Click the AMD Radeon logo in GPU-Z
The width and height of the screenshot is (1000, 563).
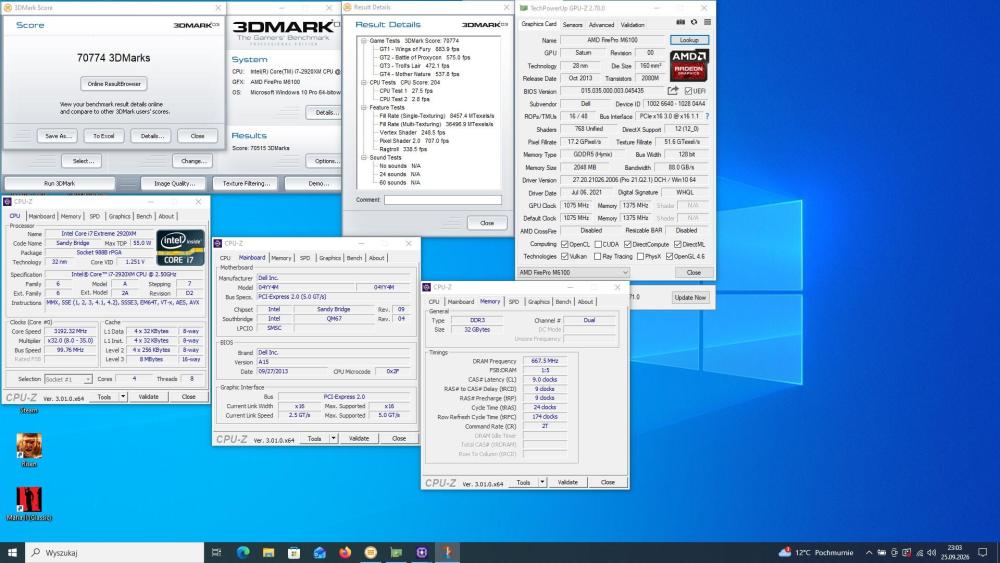[x=689, y=66]
